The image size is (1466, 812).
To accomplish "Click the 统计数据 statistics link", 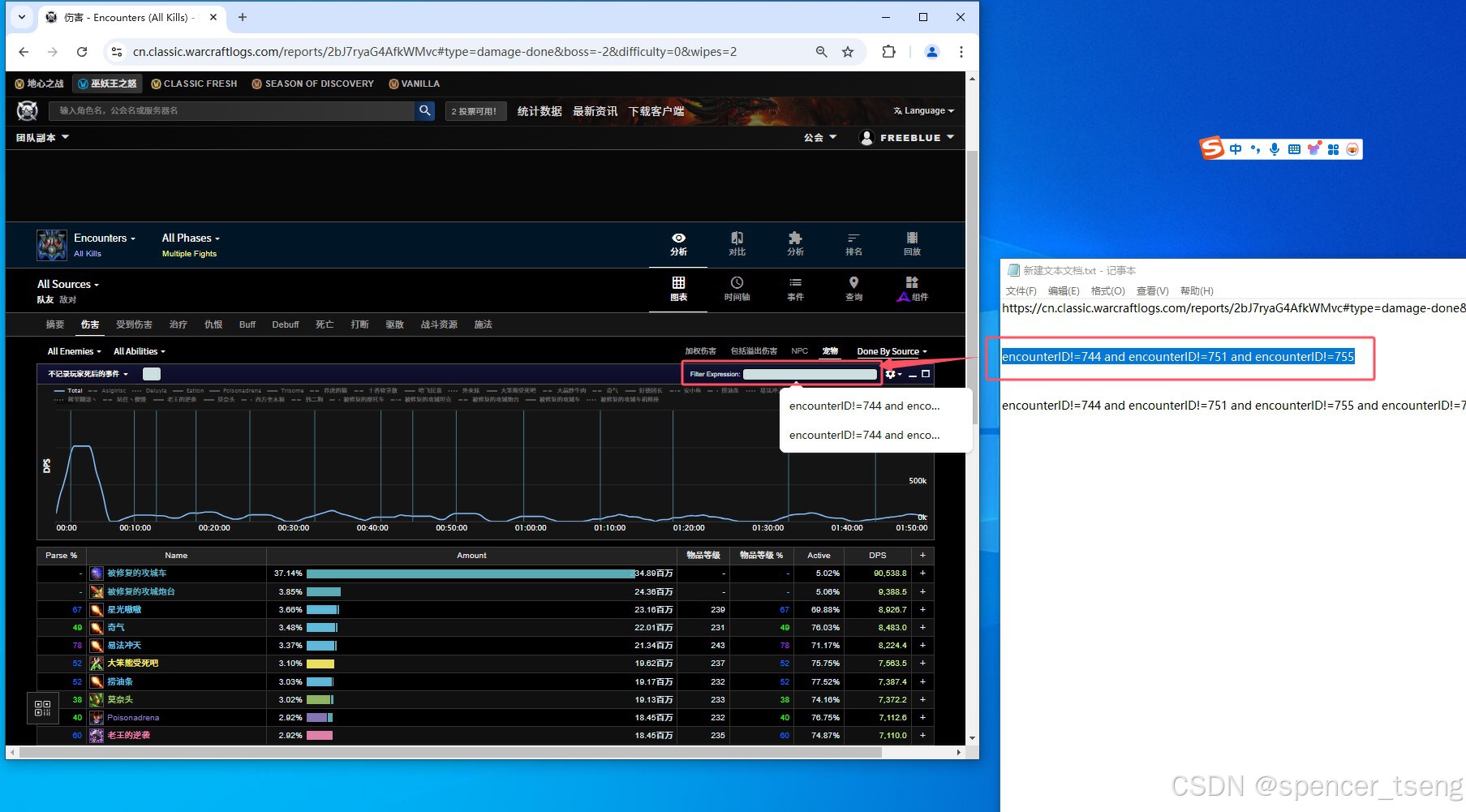I will [x=540, y=111].
